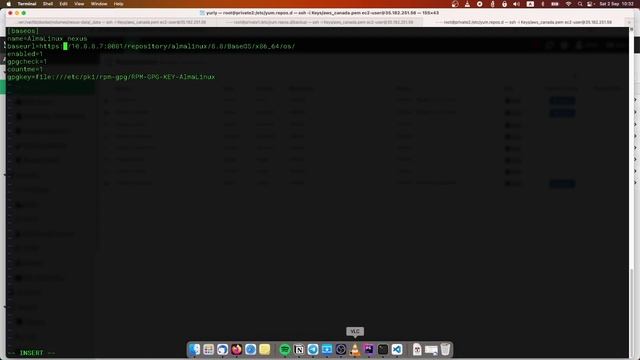This screenshot has width=640, height=360.
Task: Open the Apple menu
Action: tap(9, 4)
